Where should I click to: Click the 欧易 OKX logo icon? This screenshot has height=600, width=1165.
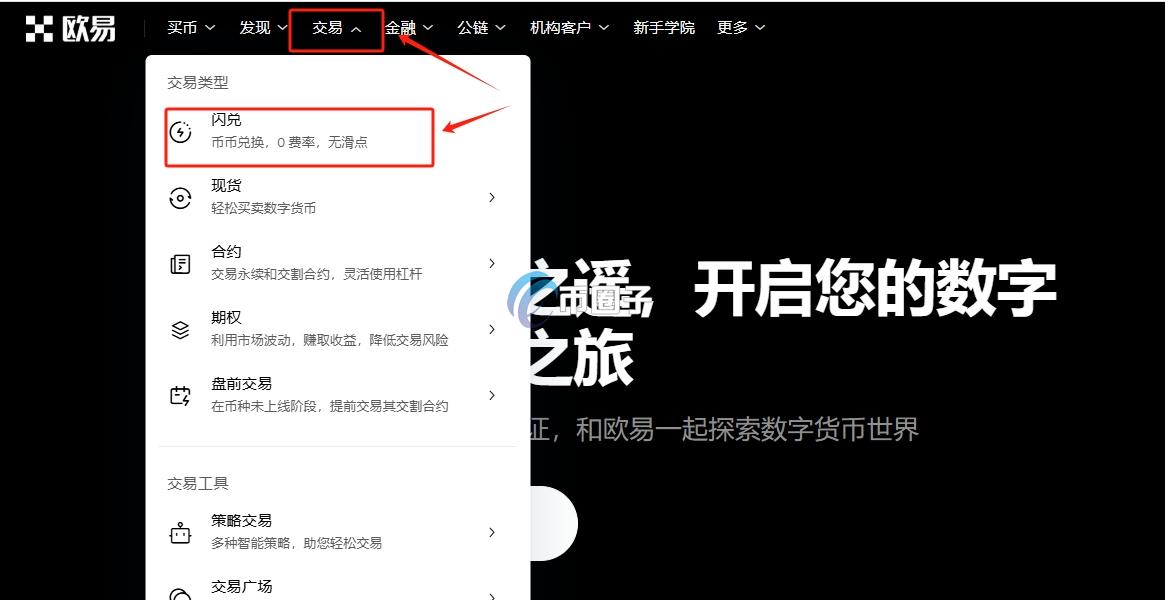pos(40,27)
